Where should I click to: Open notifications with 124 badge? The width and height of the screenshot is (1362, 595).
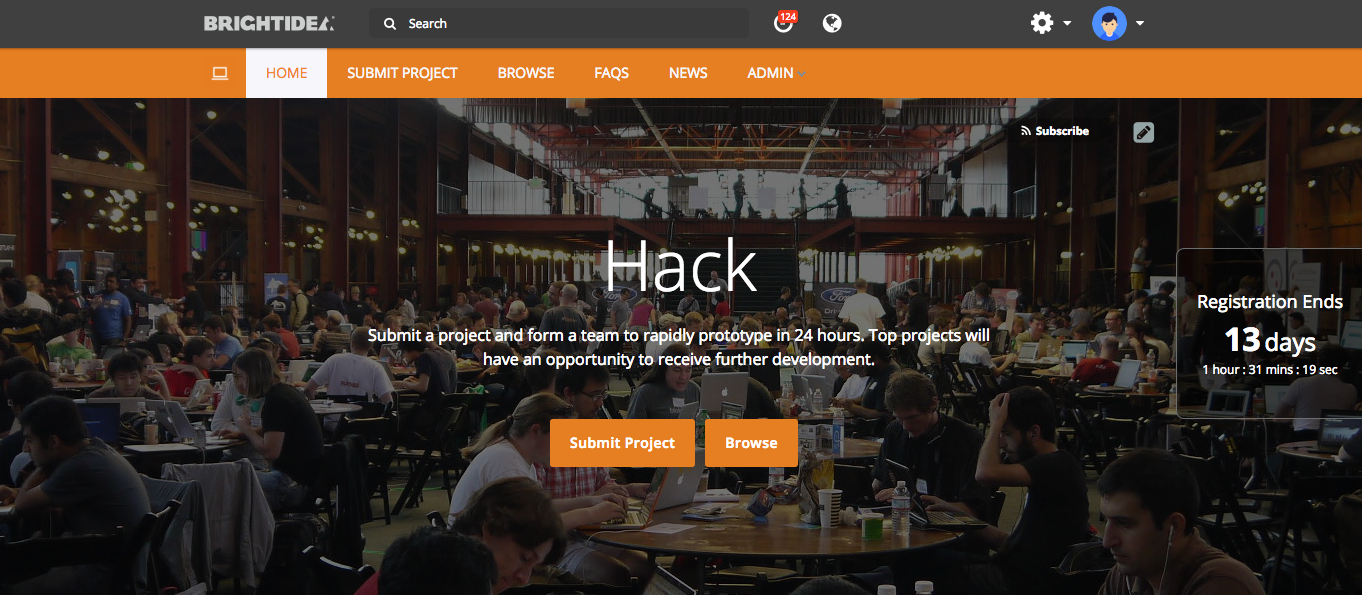click(785, 22)
